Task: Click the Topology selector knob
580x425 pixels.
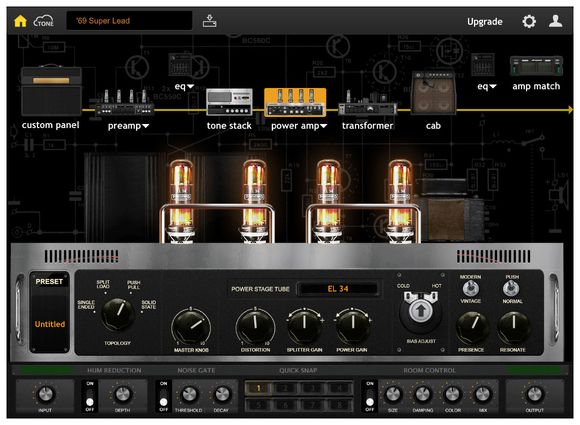Action: click(118, 314)
